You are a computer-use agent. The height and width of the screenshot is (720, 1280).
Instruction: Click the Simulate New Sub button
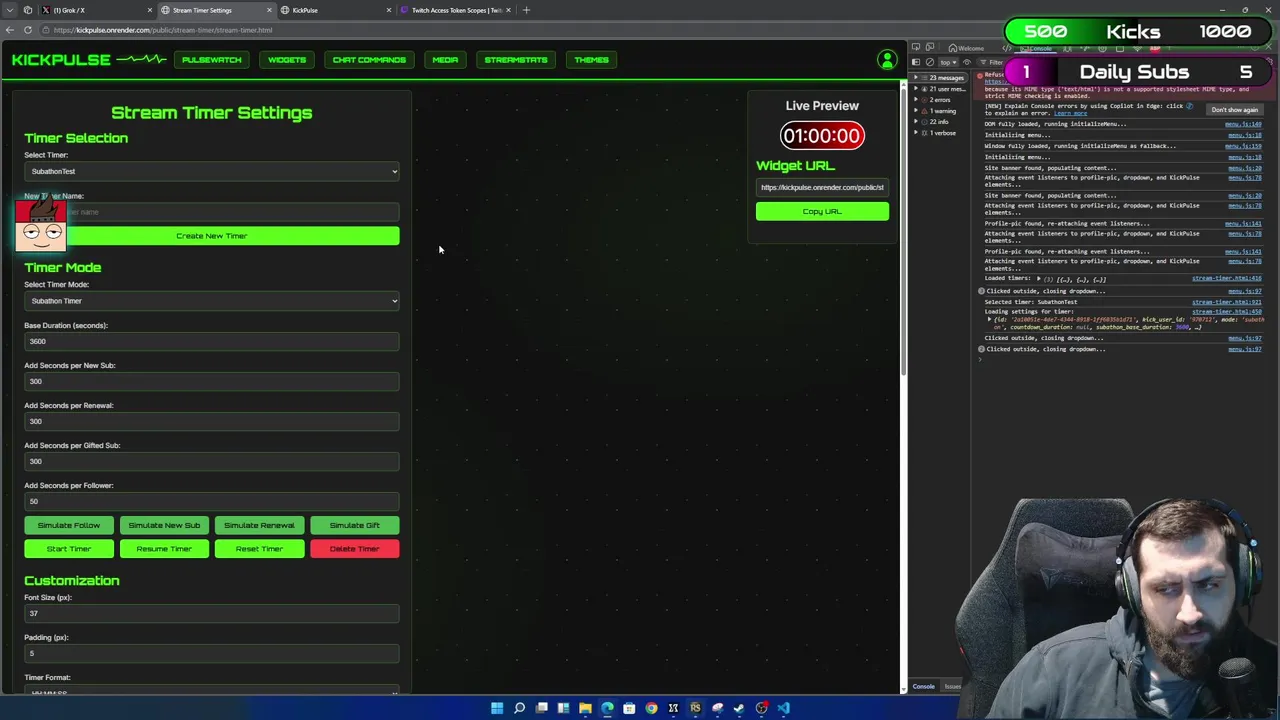click(164, 525)
